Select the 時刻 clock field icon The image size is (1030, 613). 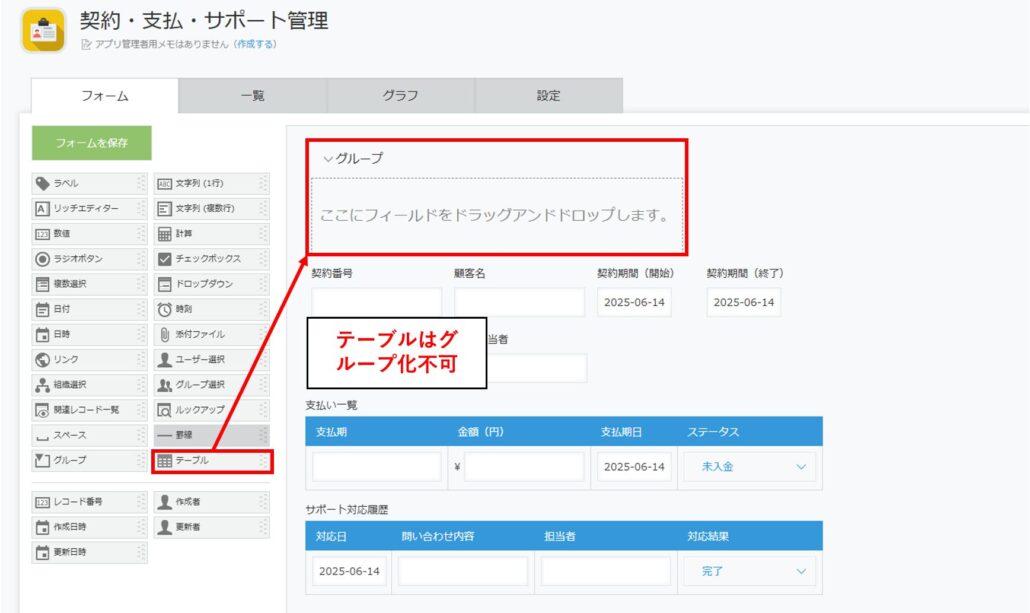[x=165, y=309]
